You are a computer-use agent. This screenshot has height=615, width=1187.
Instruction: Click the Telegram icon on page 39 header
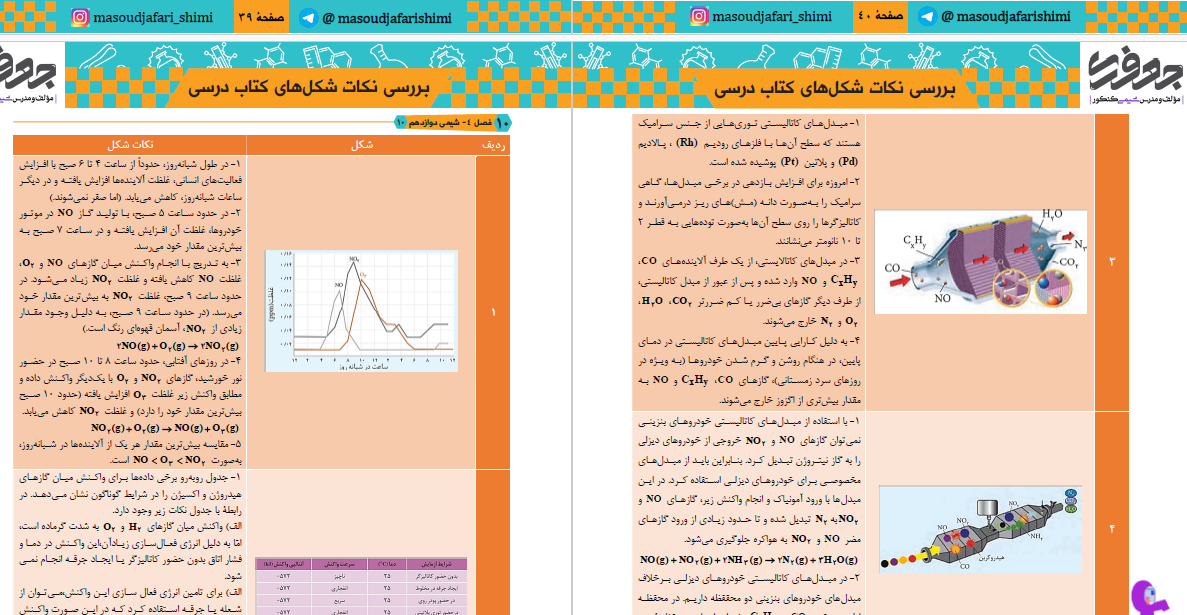308,17
